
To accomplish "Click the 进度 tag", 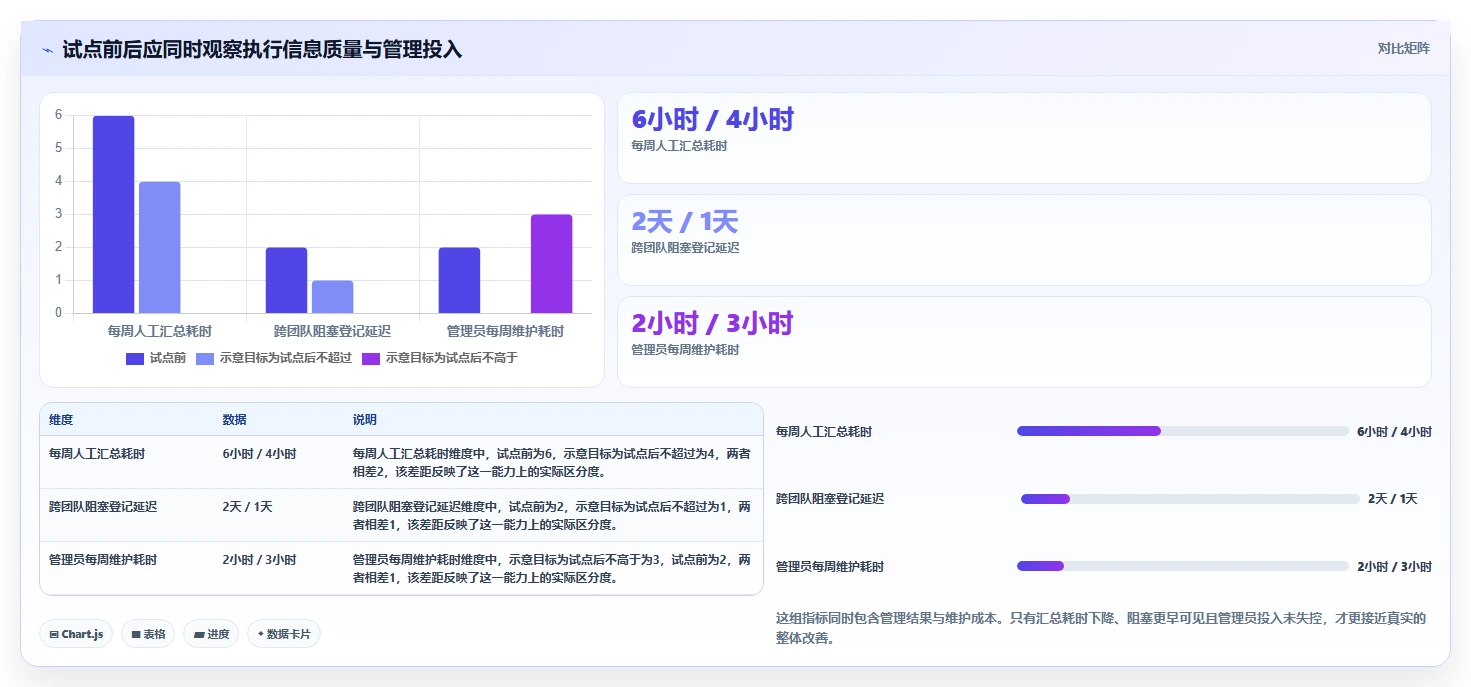I will pyautogui.click(x=211, y=634).
